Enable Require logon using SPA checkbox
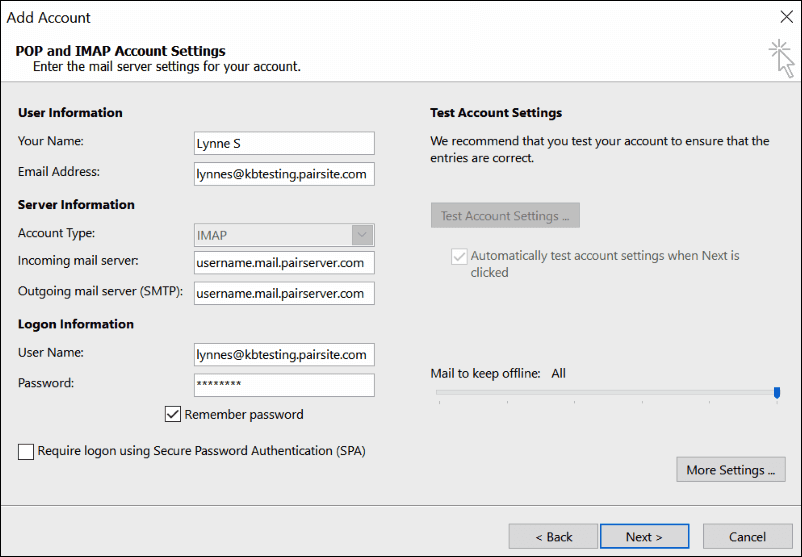Screen dimensions: 802x557 (26, 452)
